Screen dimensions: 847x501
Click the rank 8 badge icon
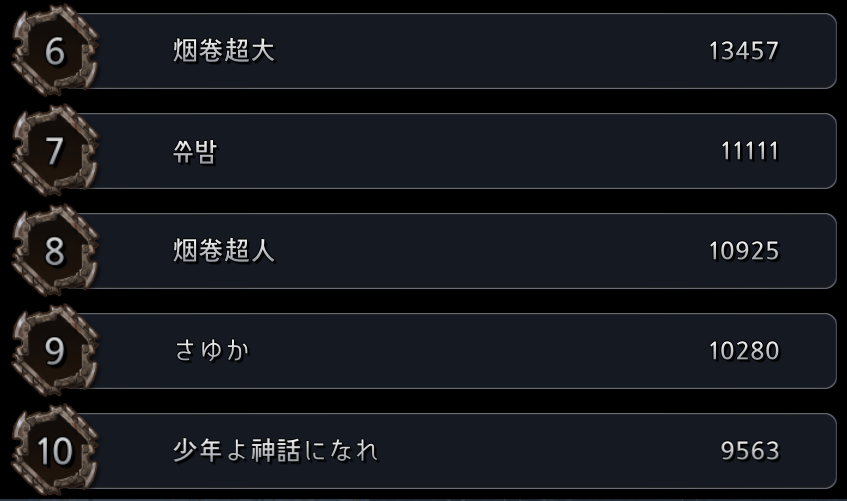55,250
